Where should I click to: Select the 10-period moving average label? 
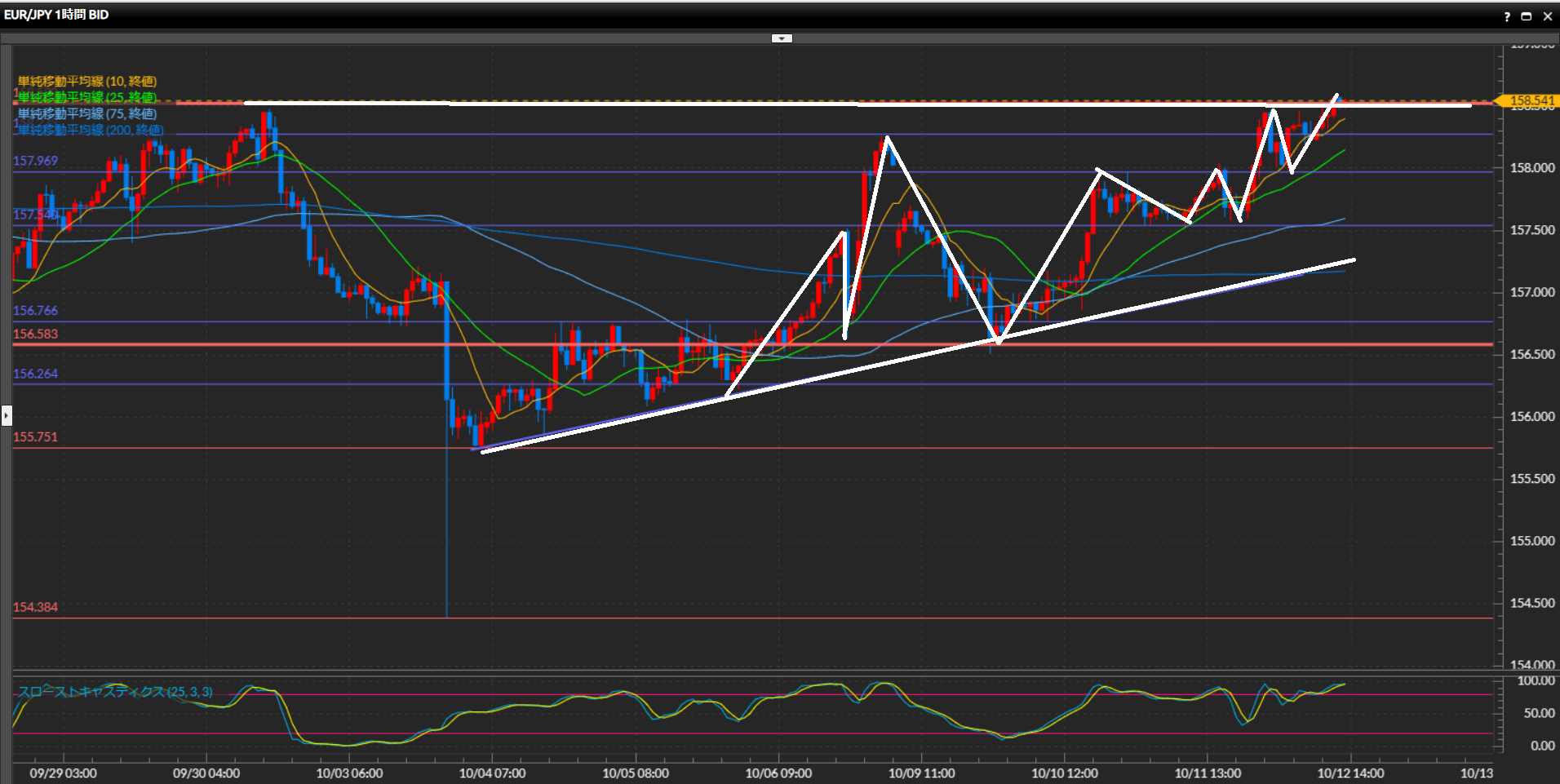(x=87, y=82)
